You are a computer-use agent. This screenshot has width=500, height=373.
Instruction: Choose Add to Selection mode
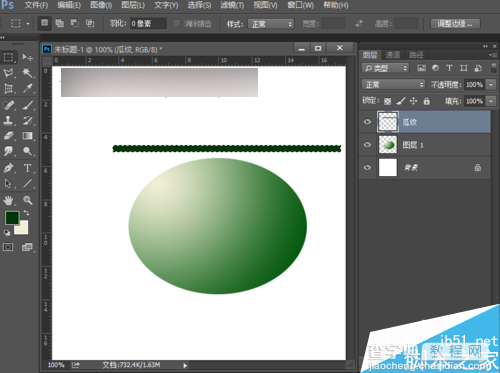coord(59,23)
